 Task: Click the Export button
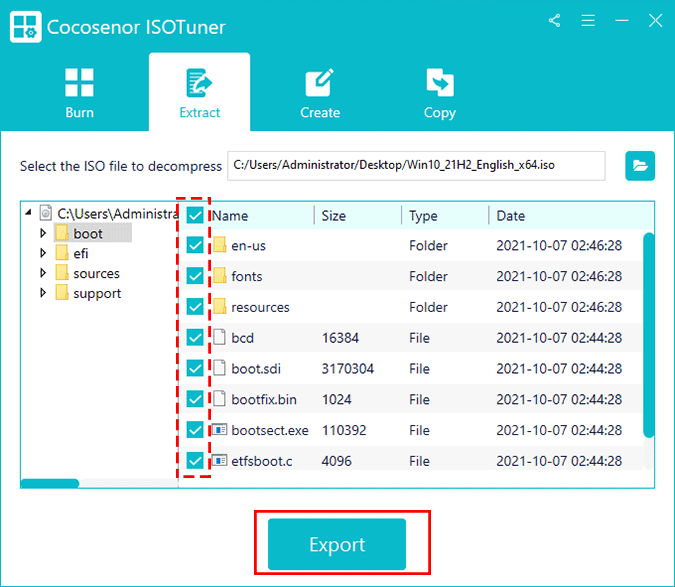(337, 544)
